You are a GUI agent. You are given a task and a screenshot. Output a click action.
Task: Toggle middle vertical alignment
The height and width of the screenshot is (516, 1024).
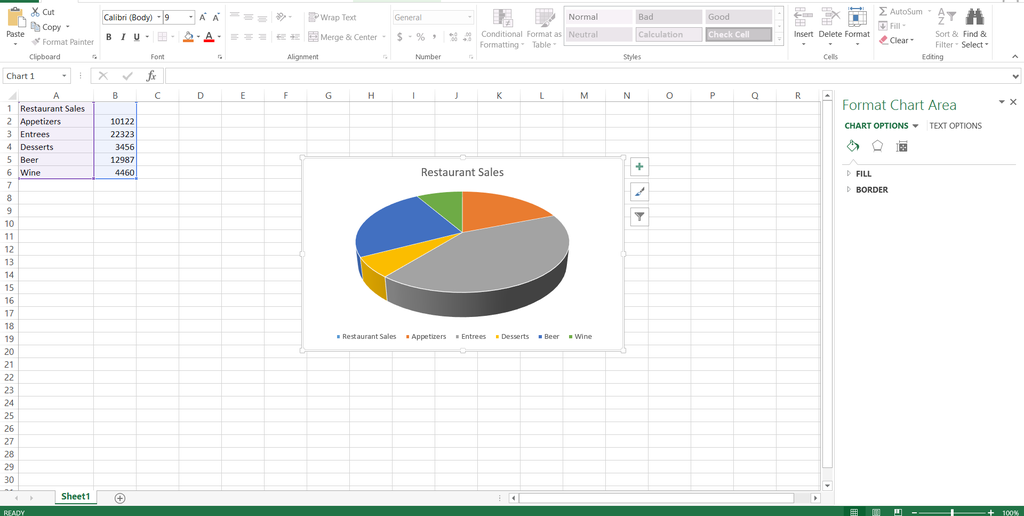tap(248, 18)
